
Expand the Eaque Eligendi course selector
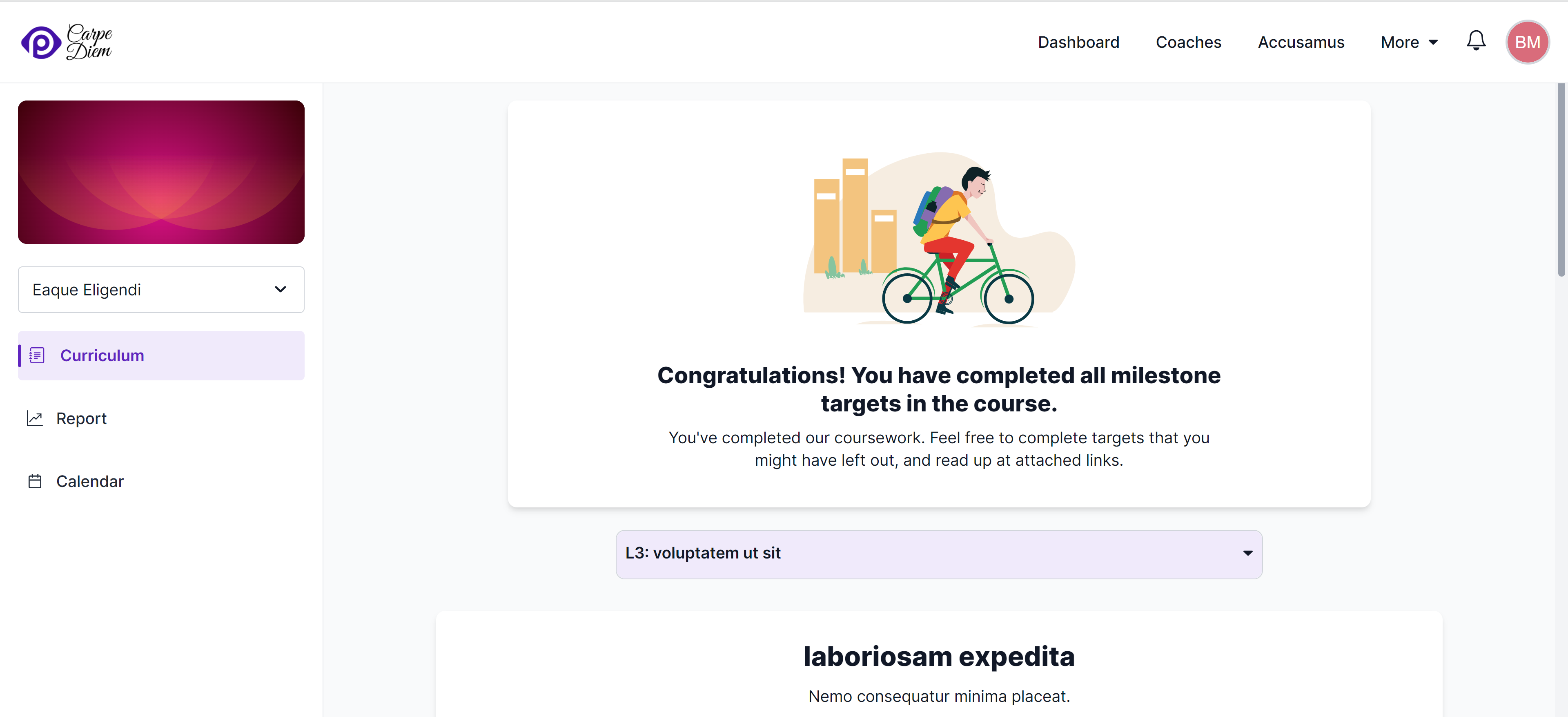(x=161, y=290)
